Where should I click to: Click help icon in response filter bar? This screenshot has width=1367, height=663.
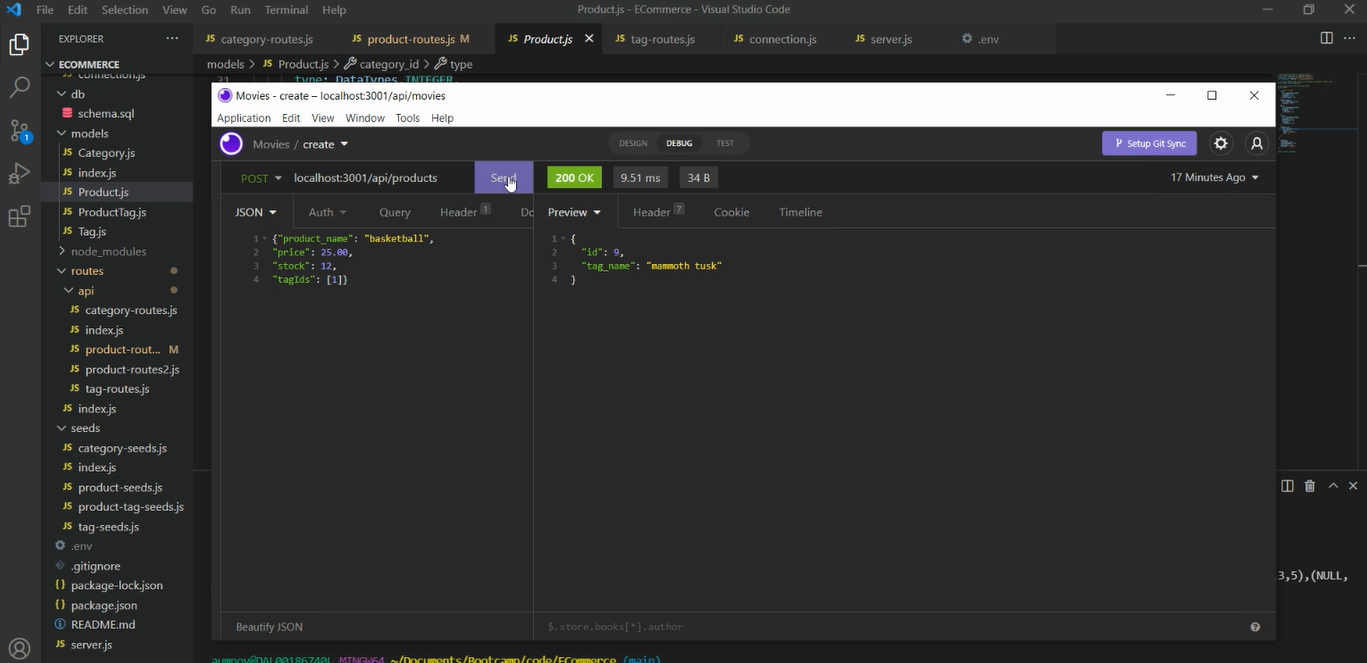coord(1255,627)
